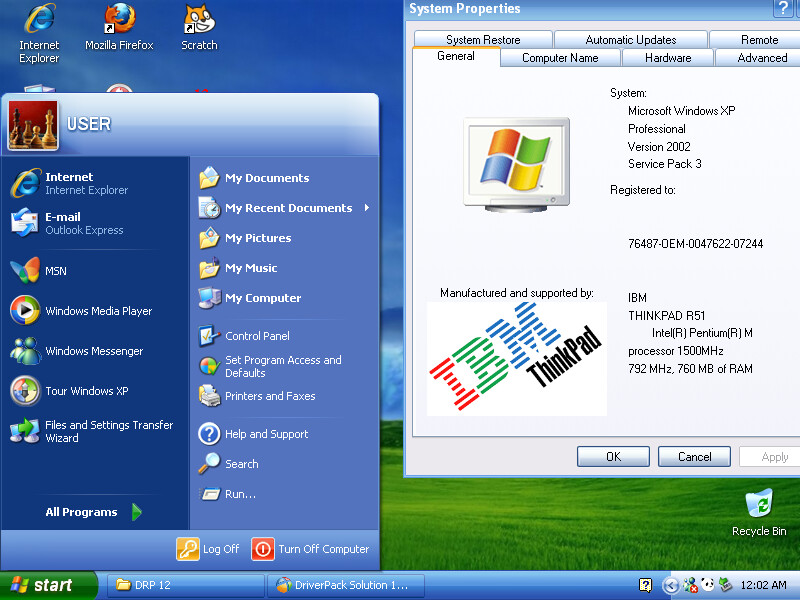Switch to Computer Name tab
Image resolution: width=800 pixels, height=600 pixels.
(560, 58)
